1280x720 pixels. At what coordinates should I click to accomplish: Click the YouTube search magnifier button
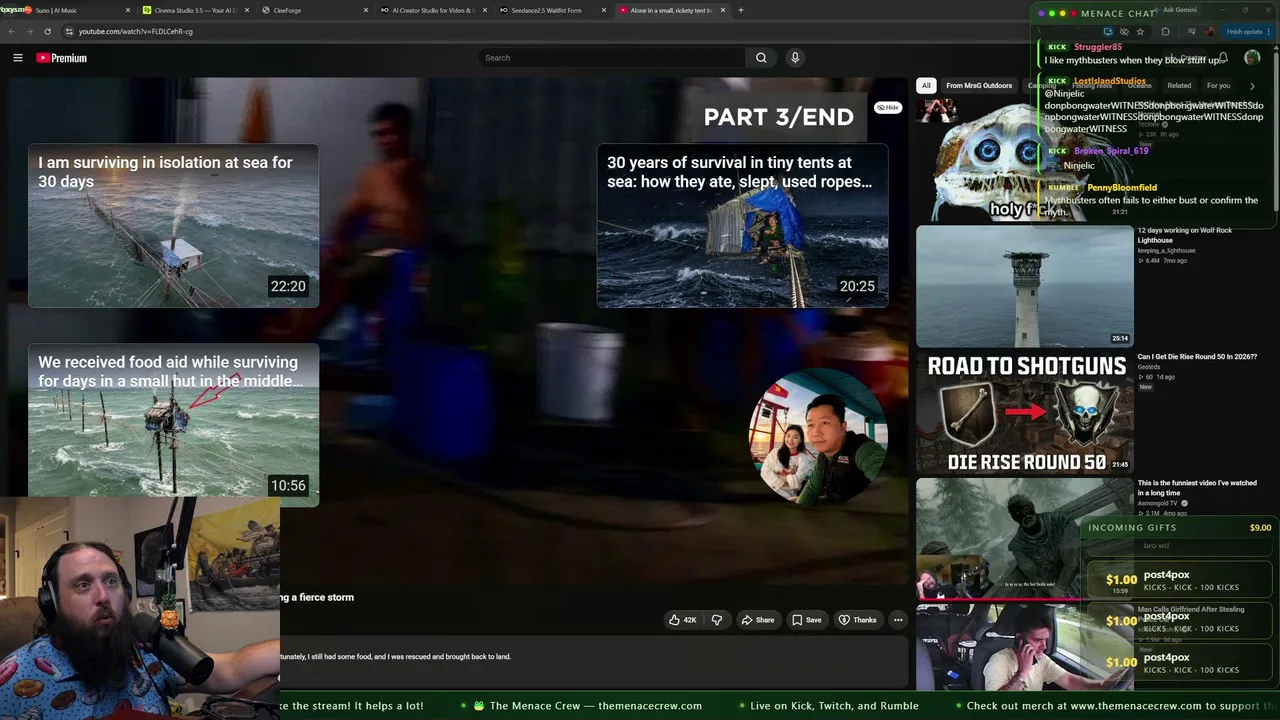click(761, 58)
